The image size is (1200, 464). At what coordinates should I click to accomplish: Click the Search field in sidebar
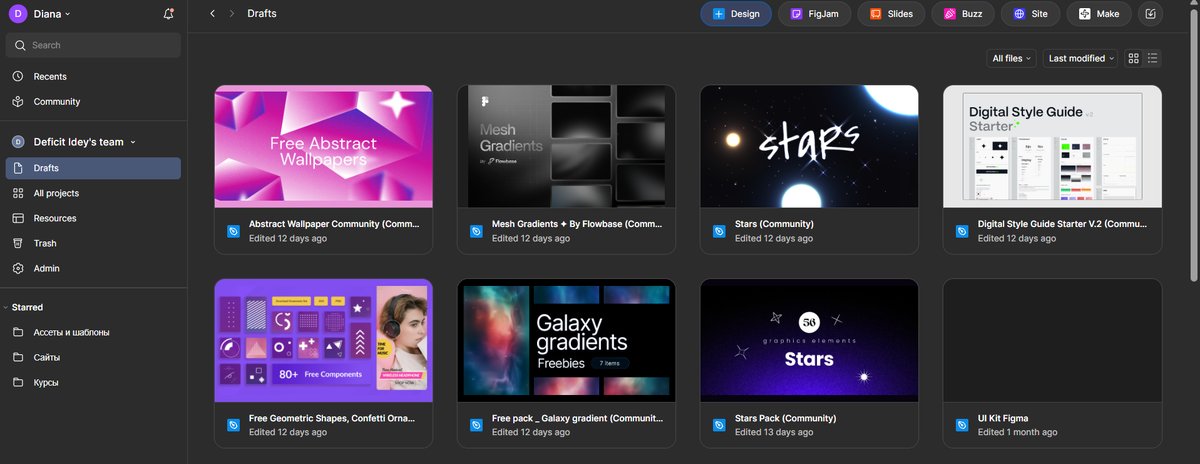93,45
